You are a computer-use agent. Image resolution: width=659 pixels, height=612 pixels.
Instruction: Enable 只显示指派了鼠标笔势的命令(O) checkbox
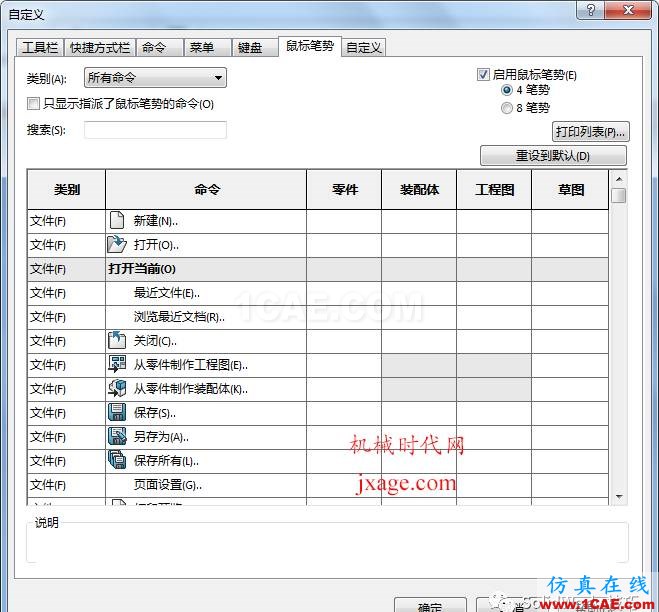tap(33, 103)
